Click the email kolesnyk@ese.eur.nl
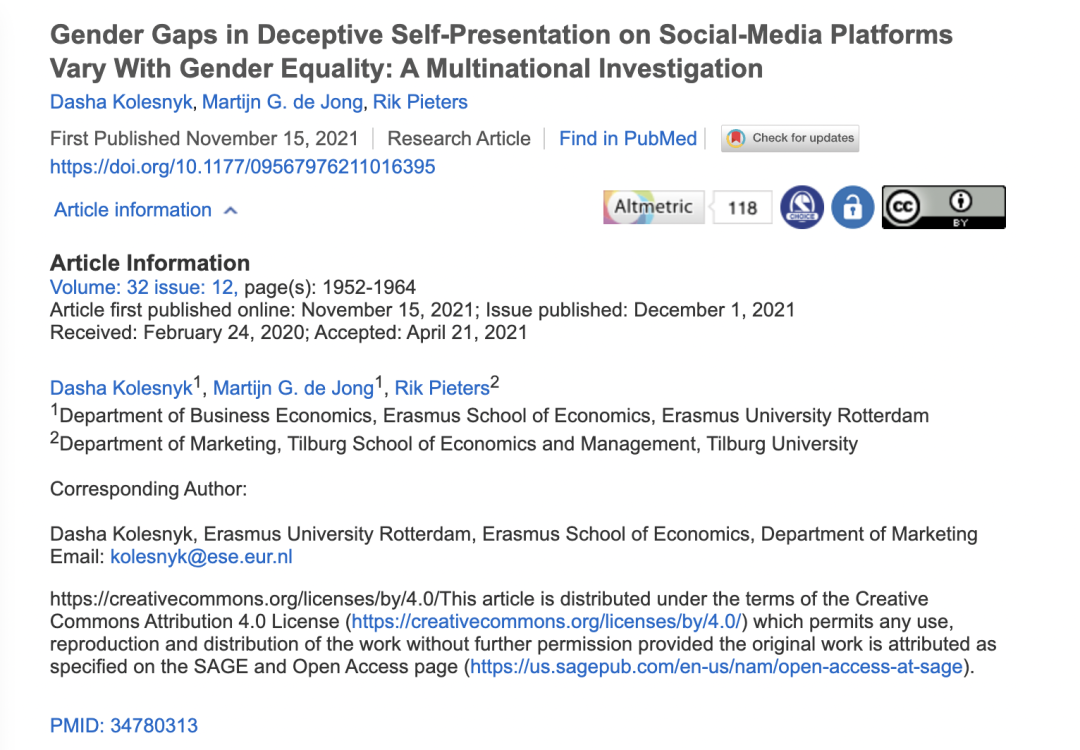 [201, 556]
